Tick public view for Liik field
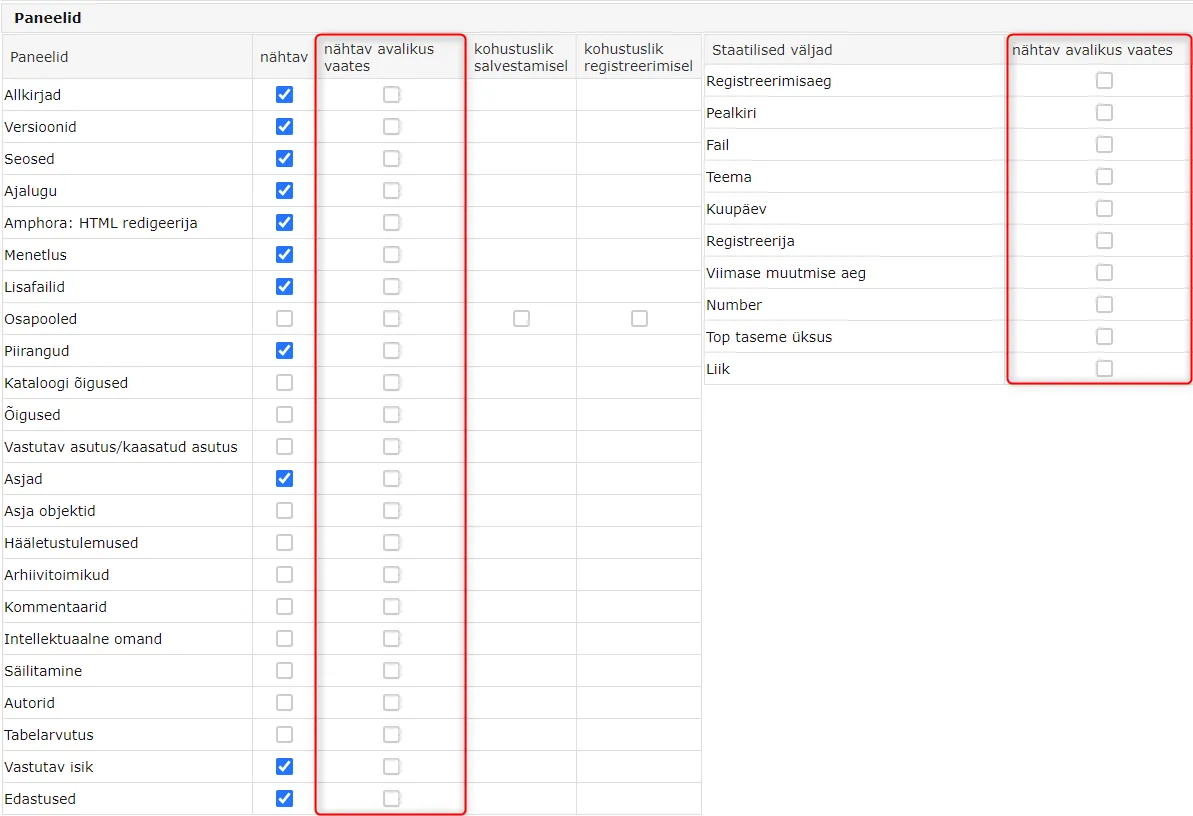Screen dimensions: 1193x816 pos(1104,368)
